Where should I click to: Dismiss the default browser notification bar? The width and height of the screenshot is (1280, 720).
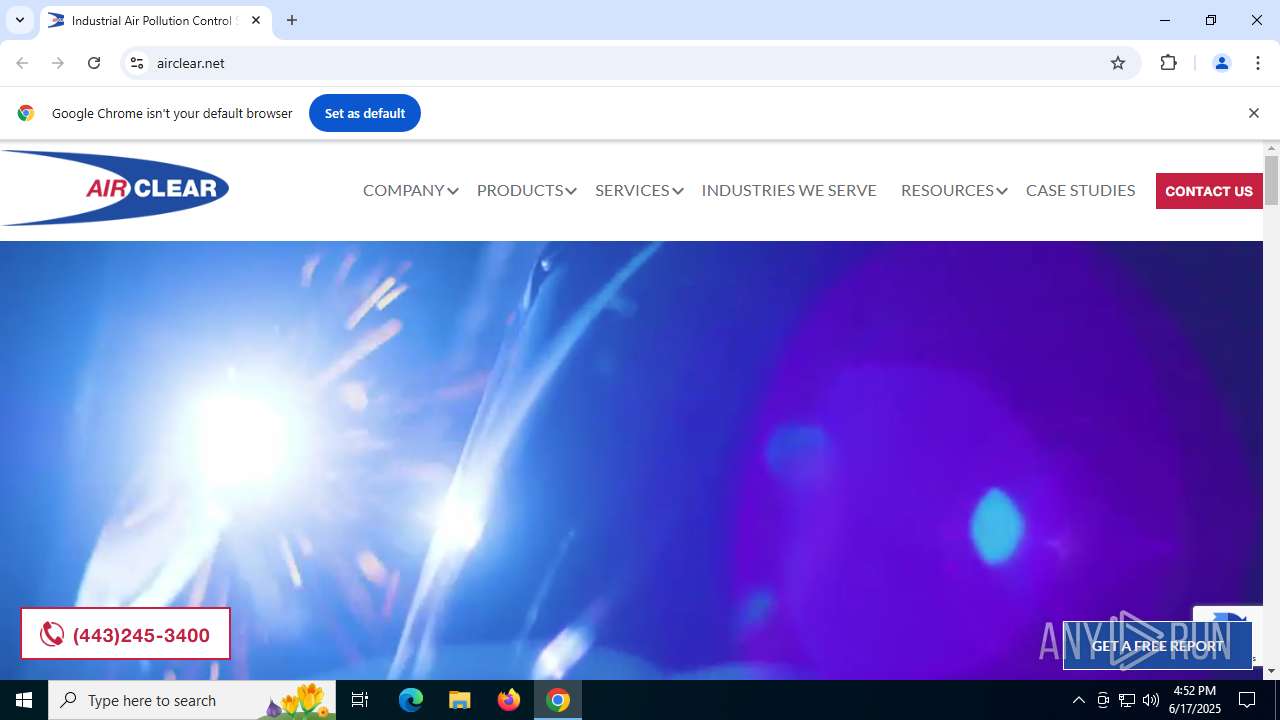click(1253, 113)
